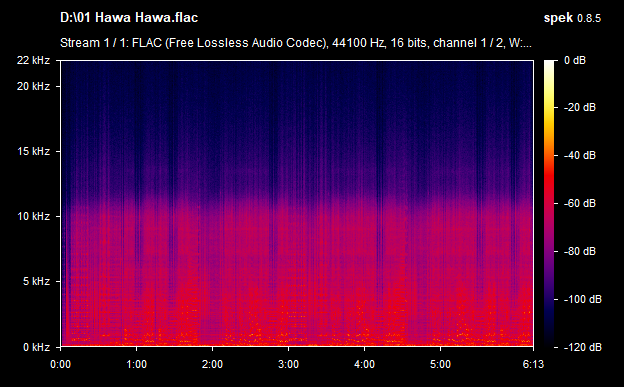This screenshot has height=387, width=624.
Task: Click the 2:00 time axis marker
Action: coord(213,364)
